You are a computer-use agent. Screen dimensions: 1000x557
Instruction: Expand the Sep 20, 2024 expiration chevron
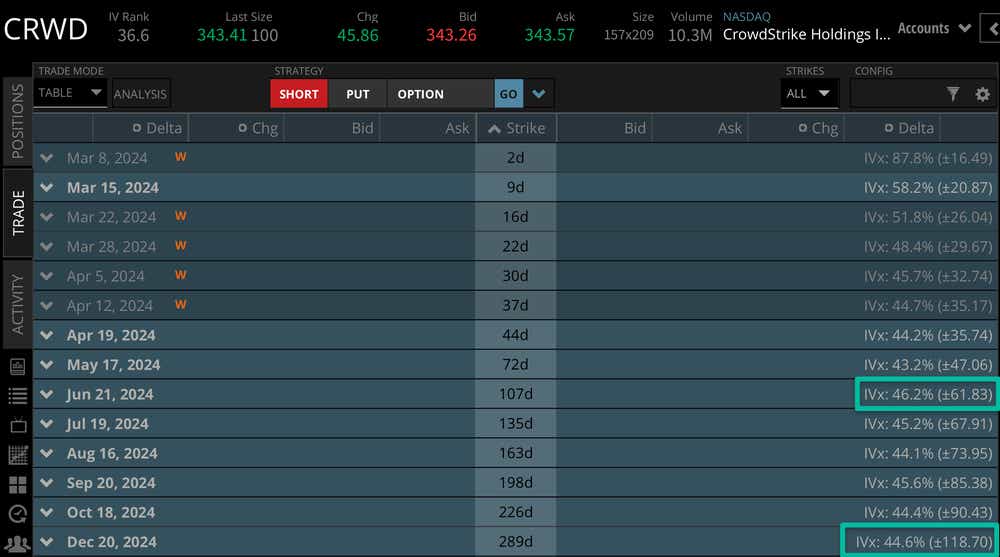click(x=47, y=483)
